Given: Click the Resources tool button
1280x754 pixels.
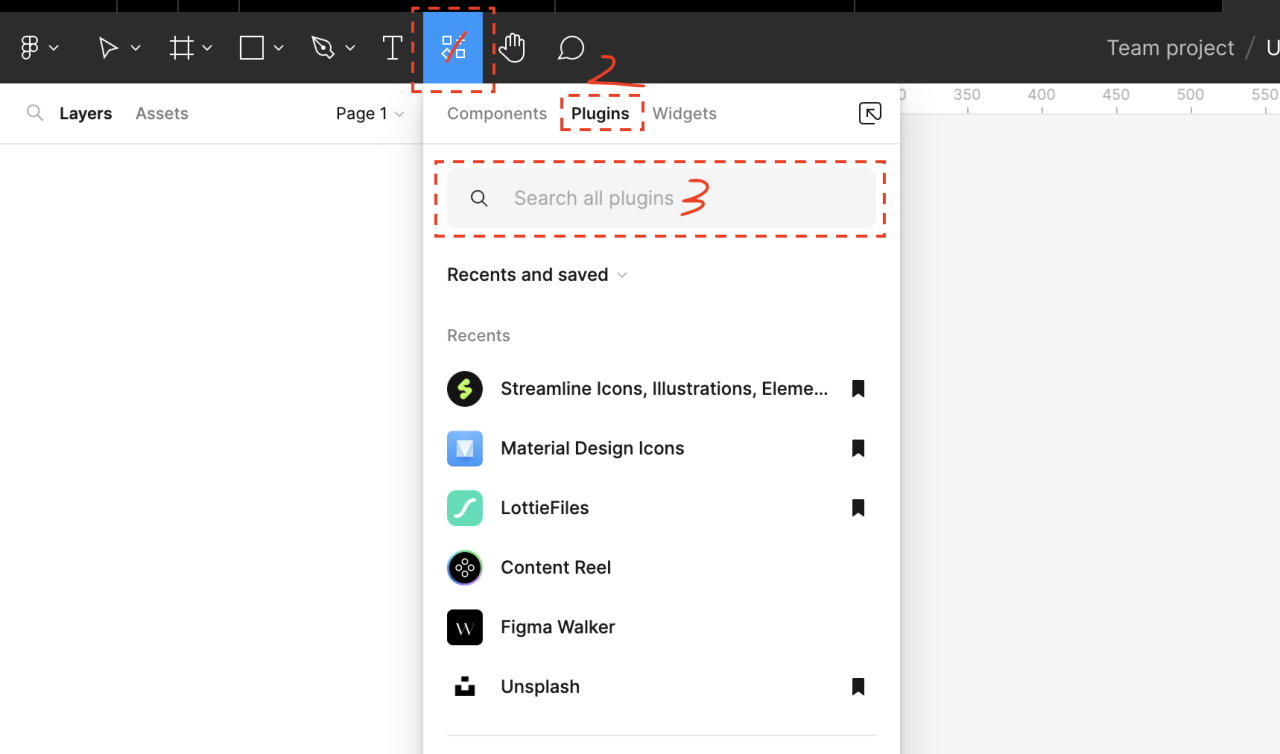Looking at the screenshot, I should [453, 47].
